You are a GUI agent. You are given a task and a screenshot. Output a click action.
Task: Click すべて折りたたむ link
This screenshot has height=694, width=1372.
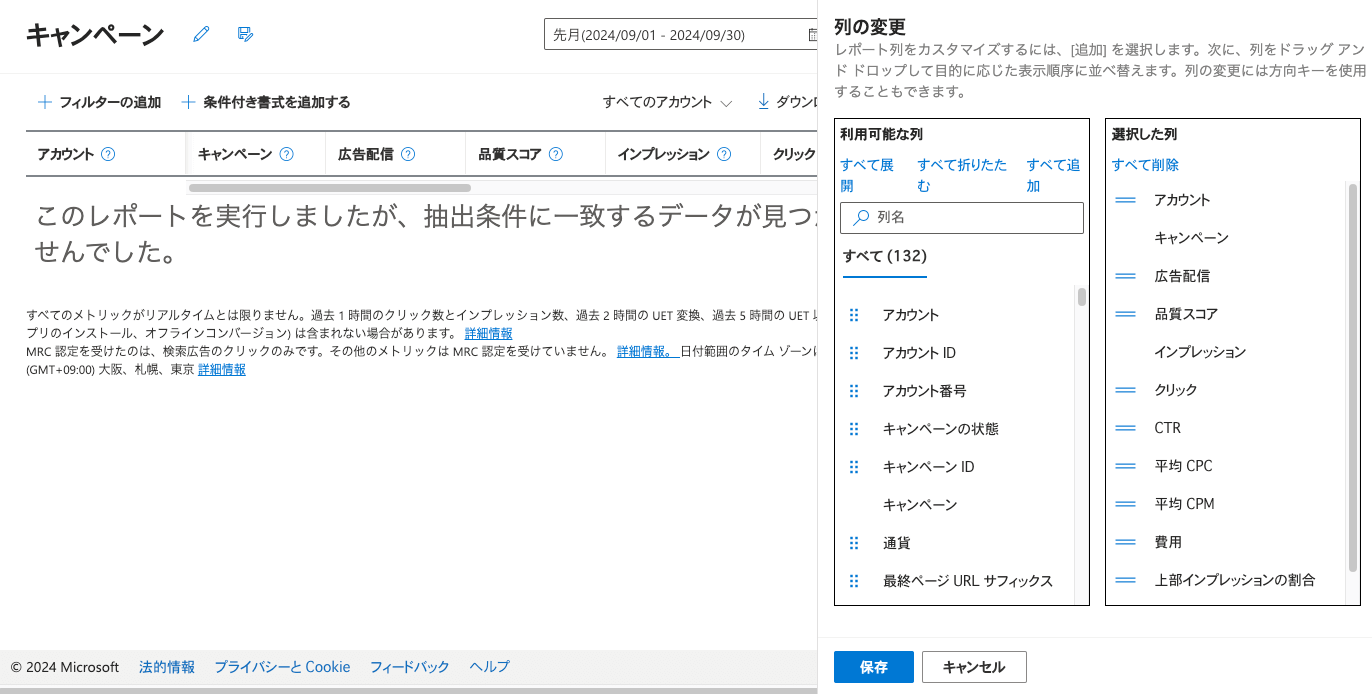click(962, 175)
